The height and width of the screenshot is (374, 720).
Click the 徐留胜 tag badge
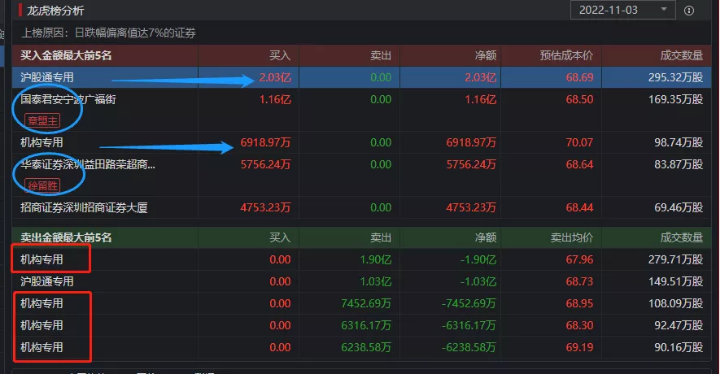point(42,186)
